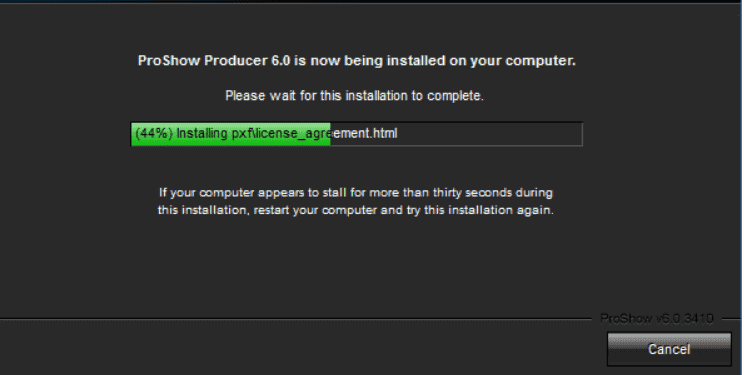Screen dimensions: 744x375
Task: Click the 'If your computer appears to stall' line
Action: click(x=355, y=193)
